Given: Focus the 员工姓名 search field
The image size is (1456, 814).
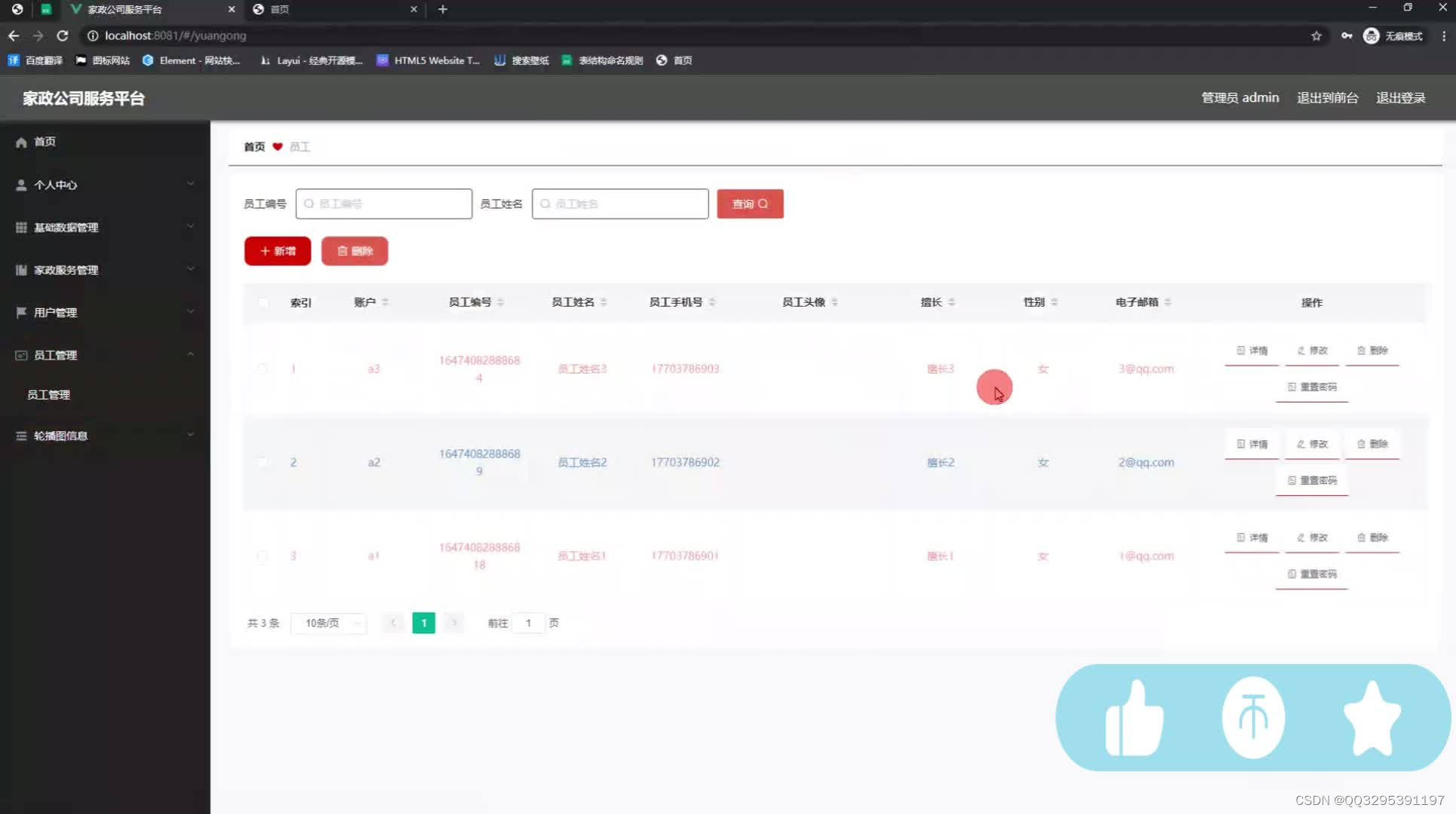Looking at the screenshot, I should tap(620, 203).
